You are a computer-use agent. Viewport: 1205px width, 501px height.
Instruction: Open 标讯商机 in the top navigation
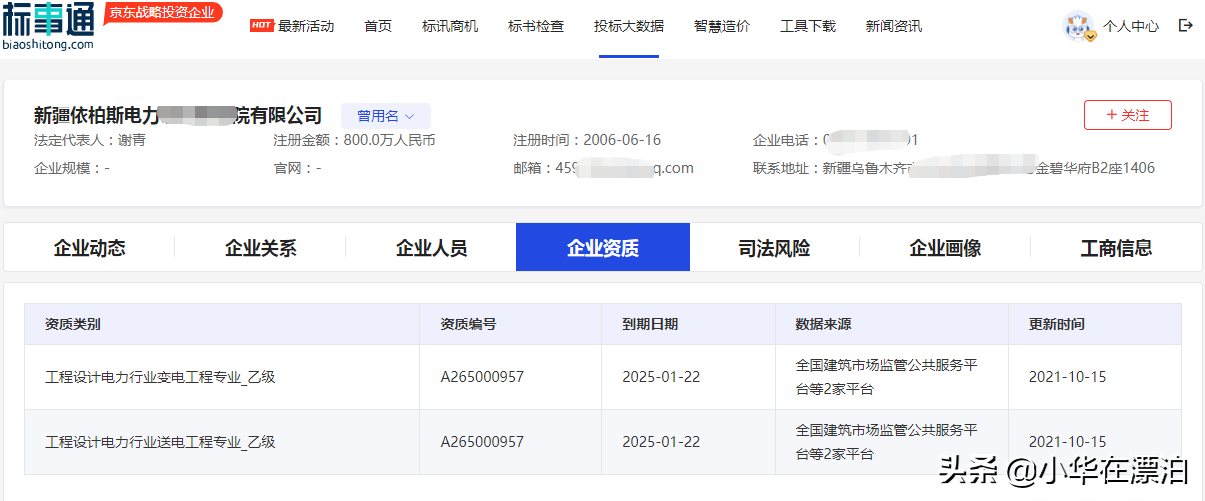point(450,26)
